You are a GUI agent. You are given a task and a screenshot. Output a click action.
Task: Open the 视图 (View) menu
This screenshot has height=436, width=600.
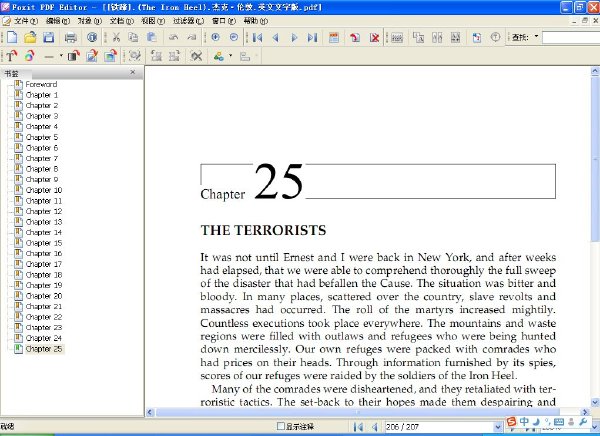pyautogui.click(x=153, y=21)
